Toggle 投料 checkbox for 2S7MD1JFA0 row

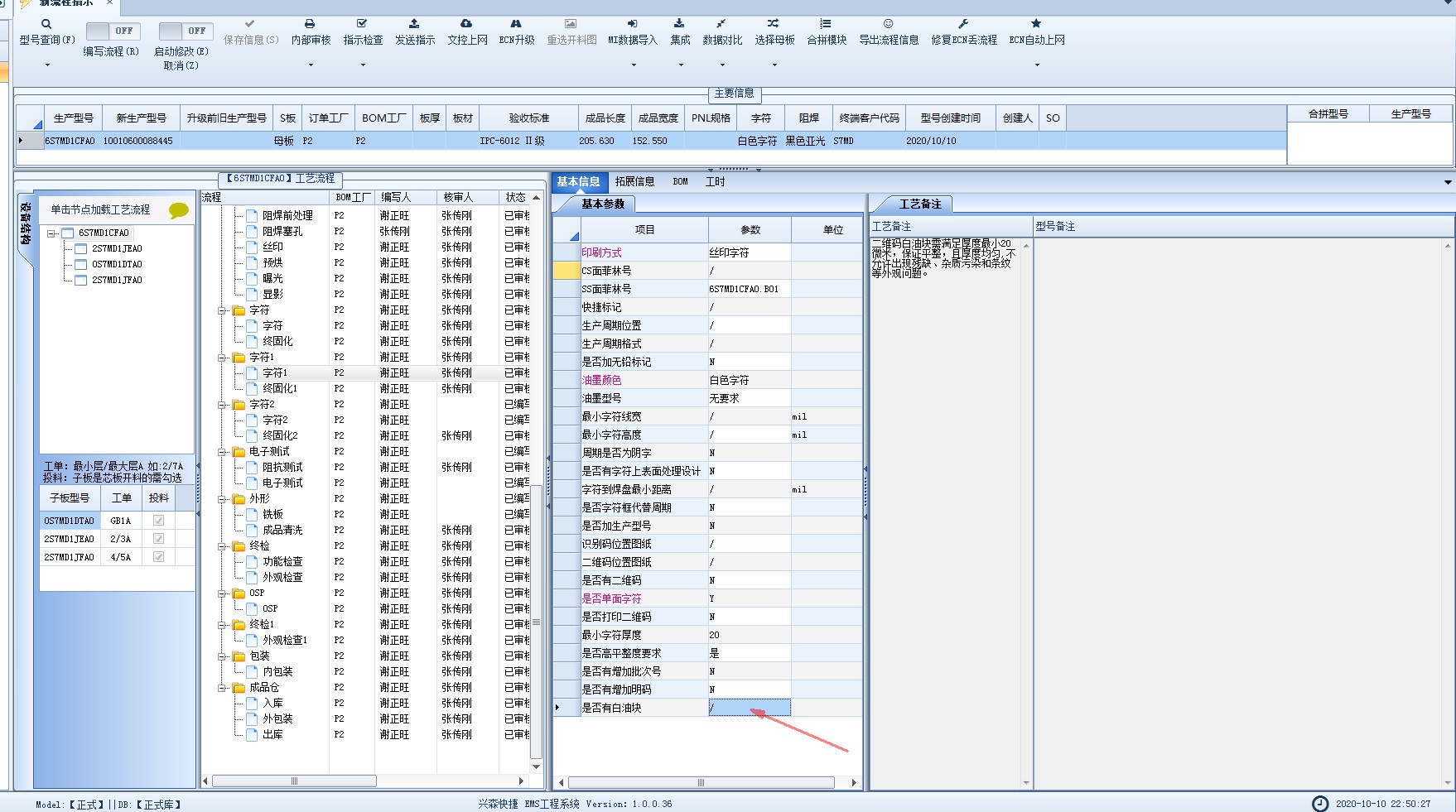click(x=158, y=557)
